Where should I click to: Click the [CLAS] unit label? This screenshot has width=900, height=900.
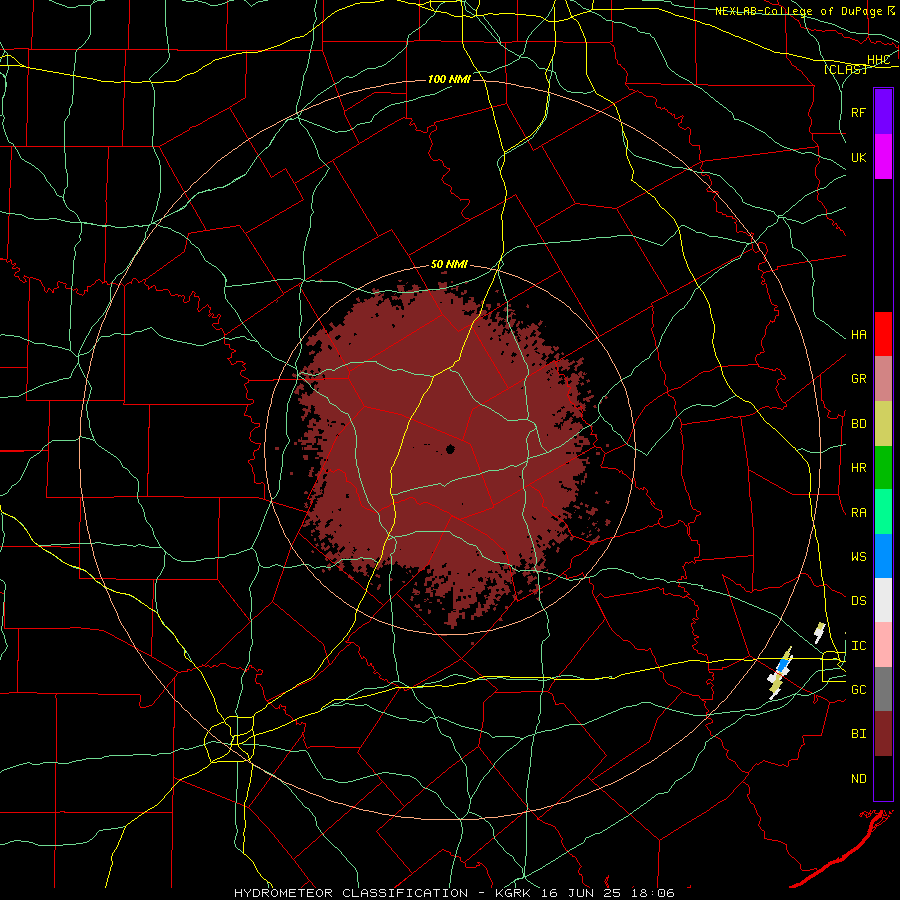coord(845,69)
